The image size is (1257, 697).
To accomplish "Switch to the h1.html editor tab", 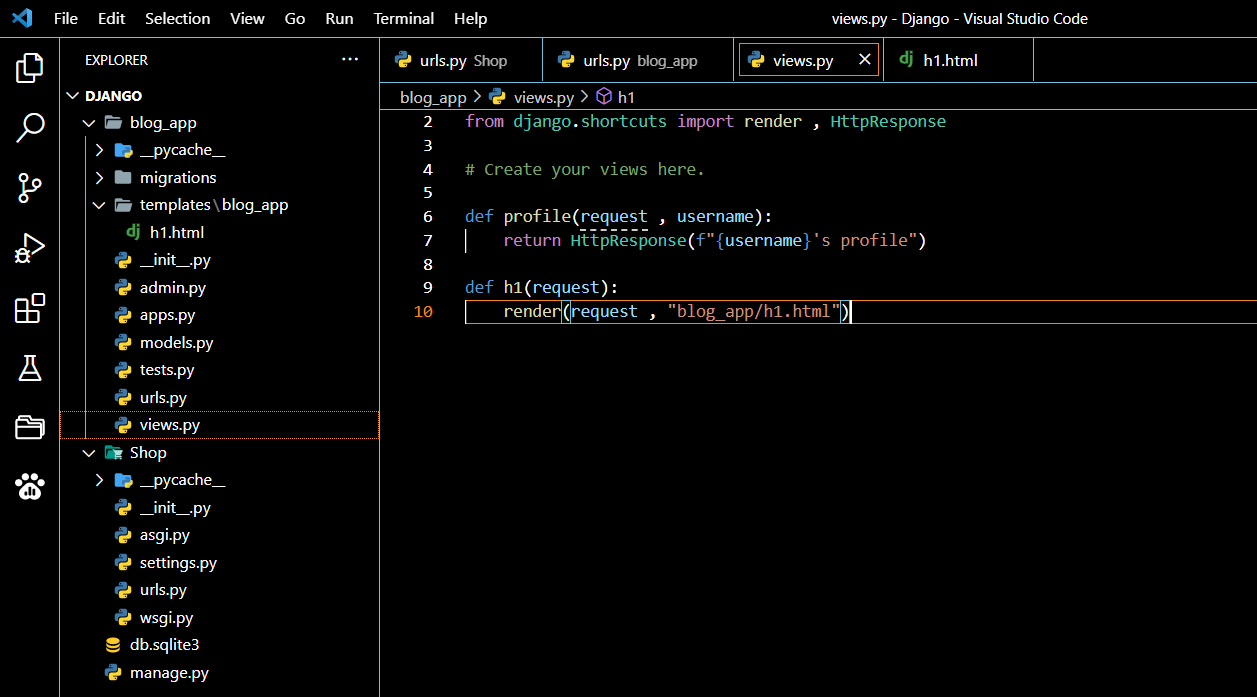I will [x=959, y=60].
